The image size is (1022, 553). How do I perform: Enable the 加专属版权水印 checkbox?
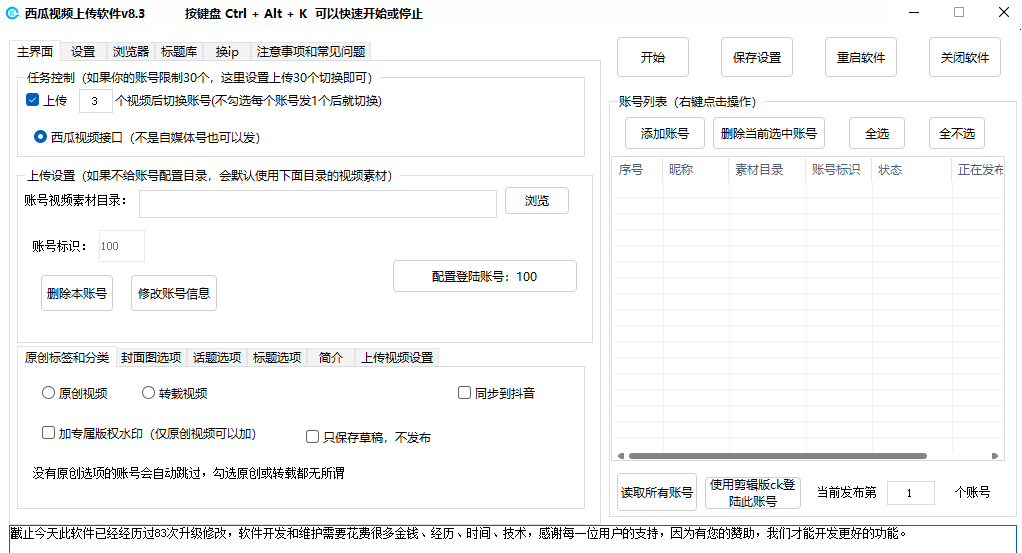click(x=48, y=432)
